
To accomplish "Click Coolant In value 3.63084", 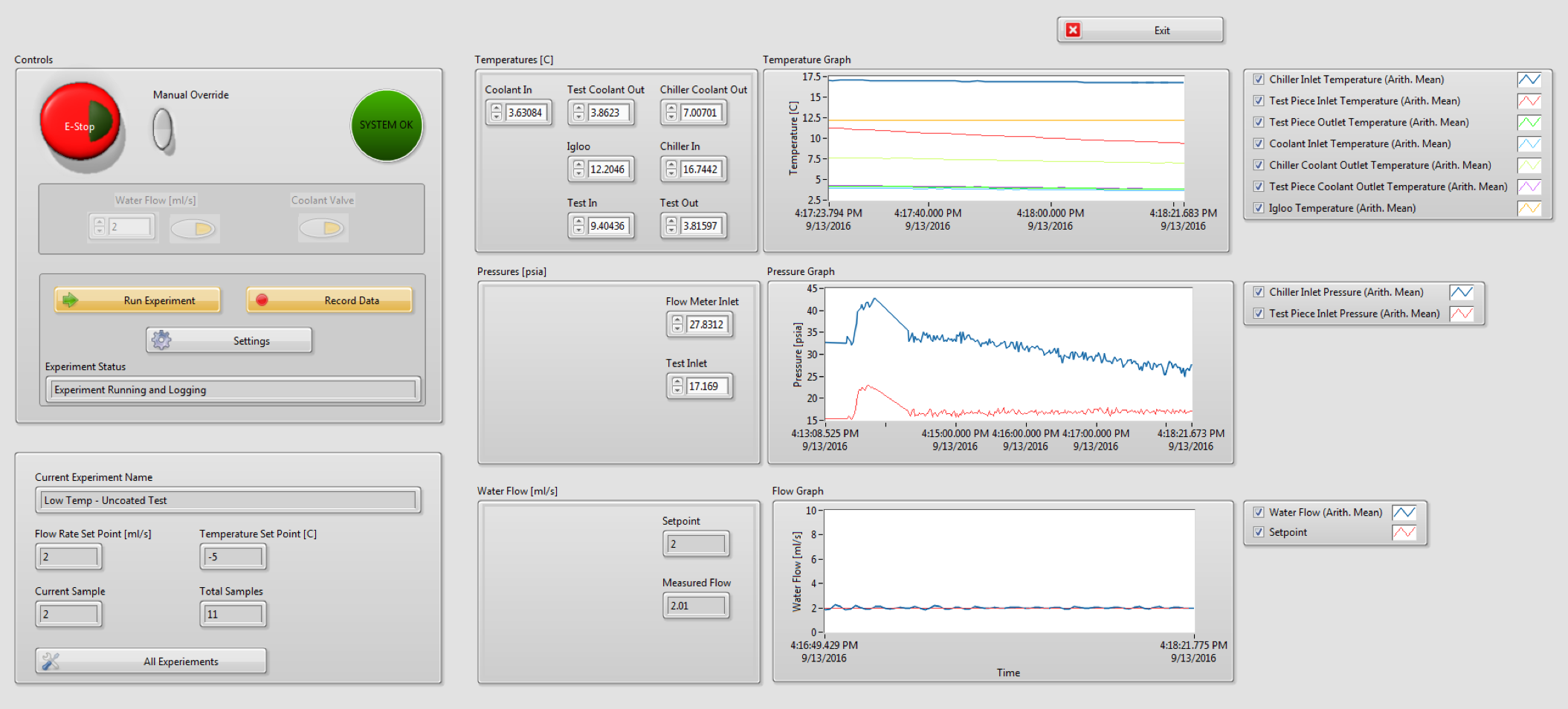I will [x=526, y=113].
